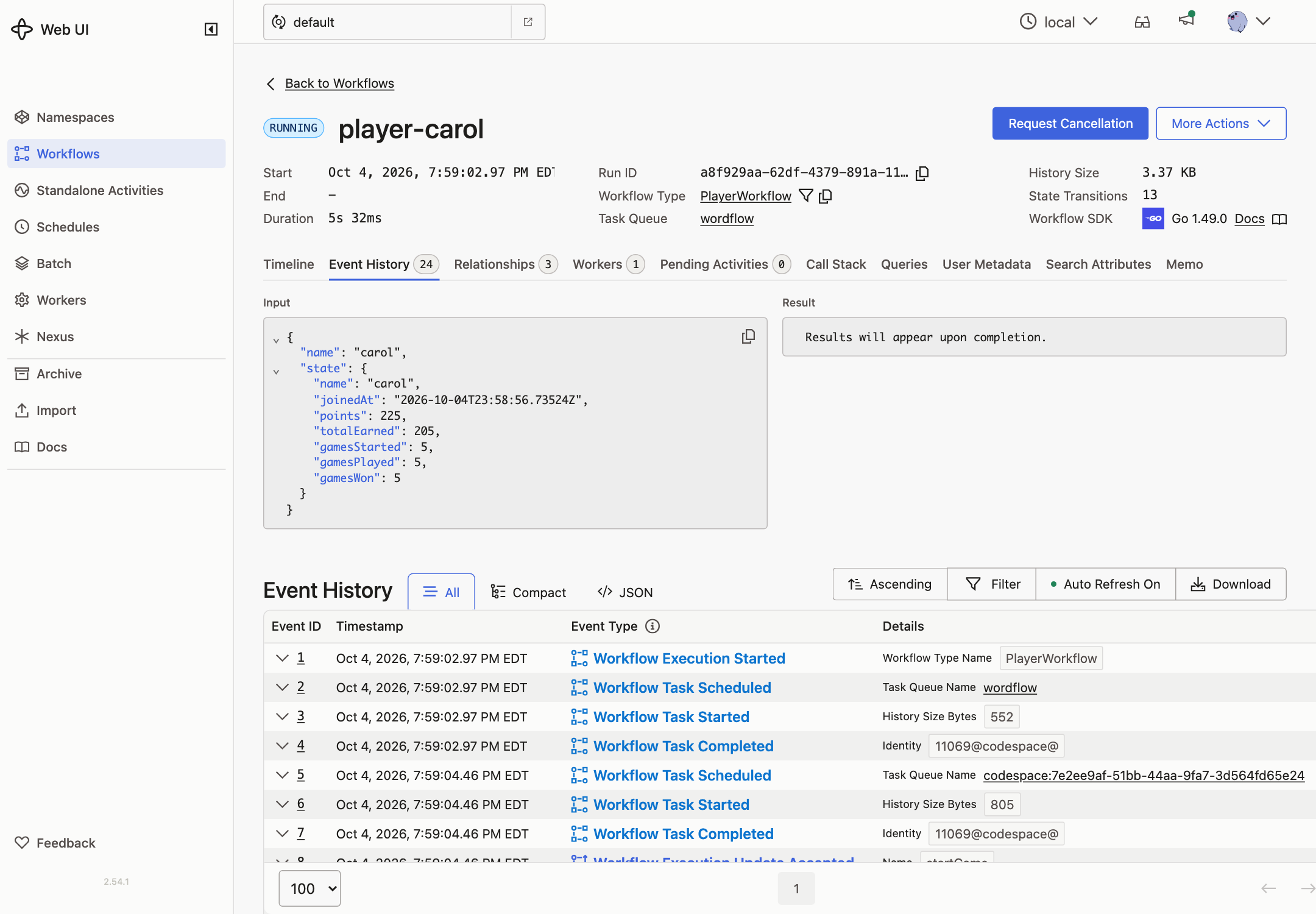Change the 100 rows per page selector
This screenshot has height=914, width=1316.
pyautogui.click(x=310, y=888)
